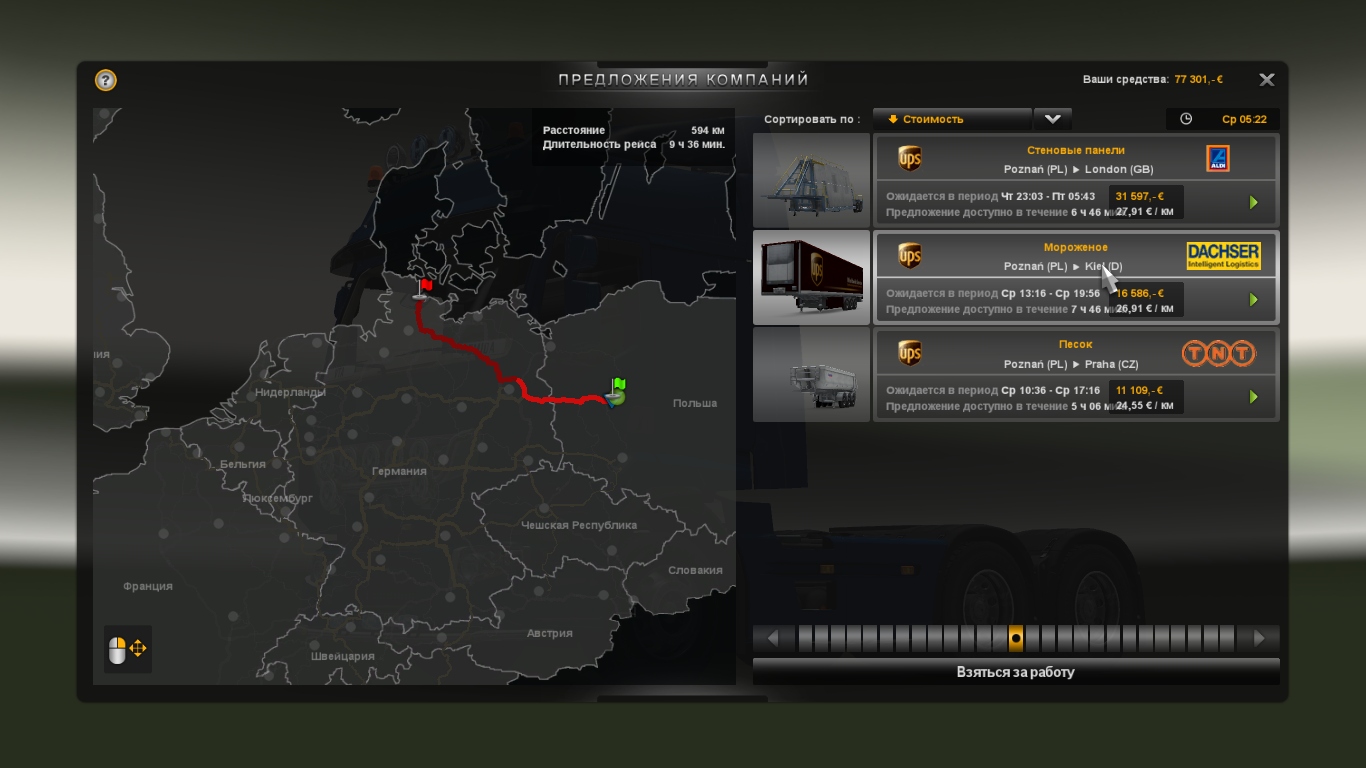Image resolution: width=1366 pixels, height=768 pixels.
Task: Click UPS logo in London job
Action: 909,158
